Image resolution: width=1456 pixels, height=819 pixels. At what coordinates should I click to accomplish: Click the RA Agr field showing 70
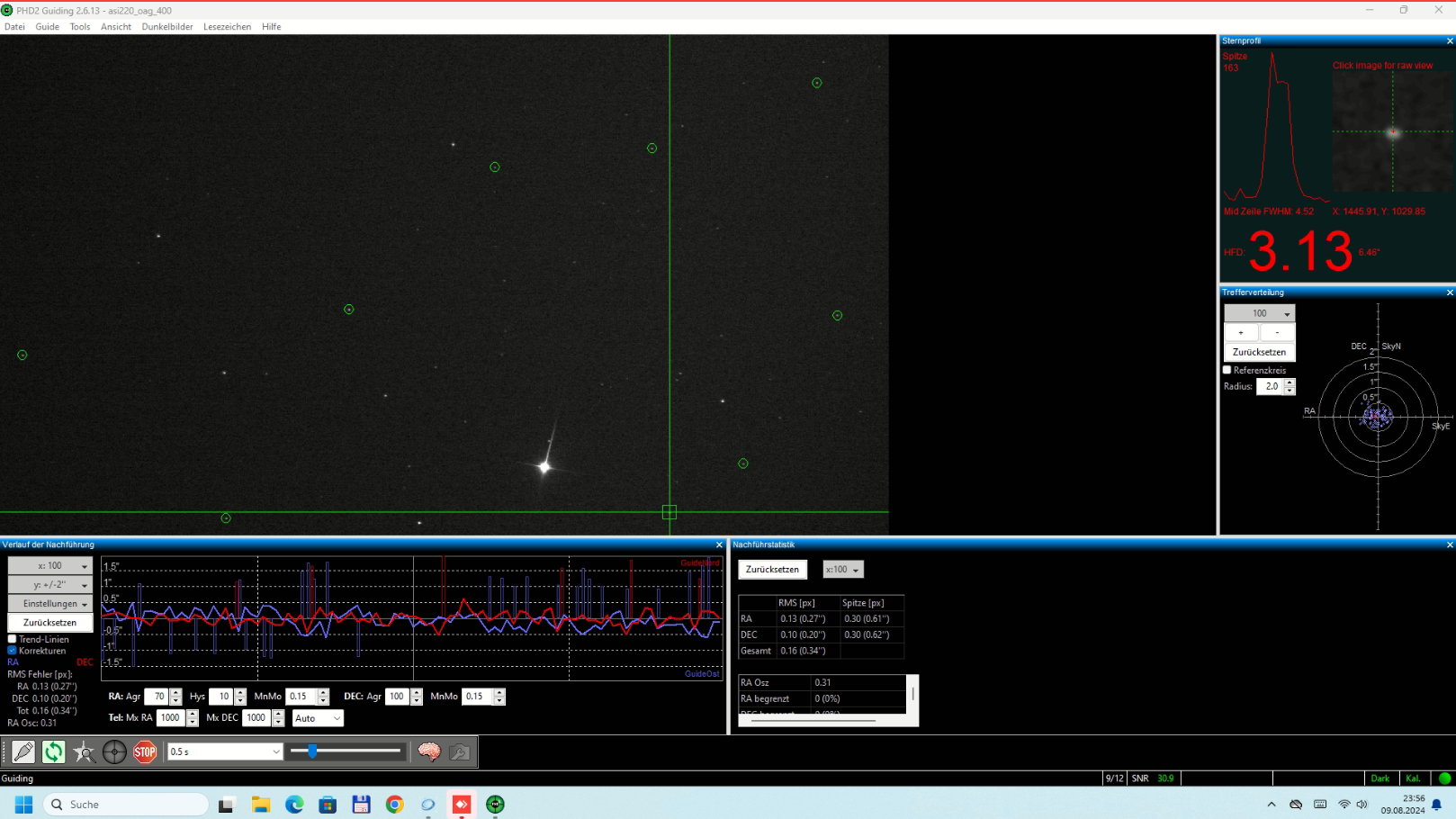tap(157, 697)
